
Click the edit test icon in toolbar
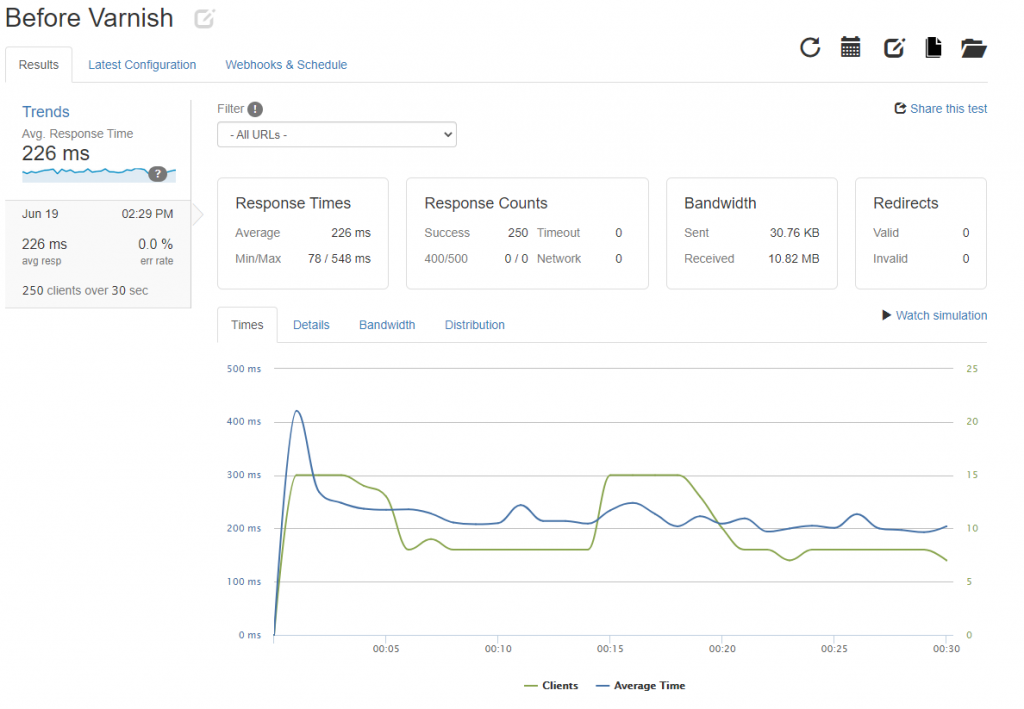pos(894,48)
